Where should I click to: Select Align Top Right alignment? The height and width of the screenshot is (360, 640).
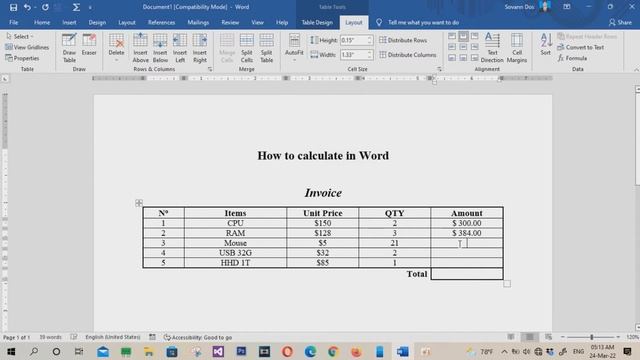click(x=474, y=36)
